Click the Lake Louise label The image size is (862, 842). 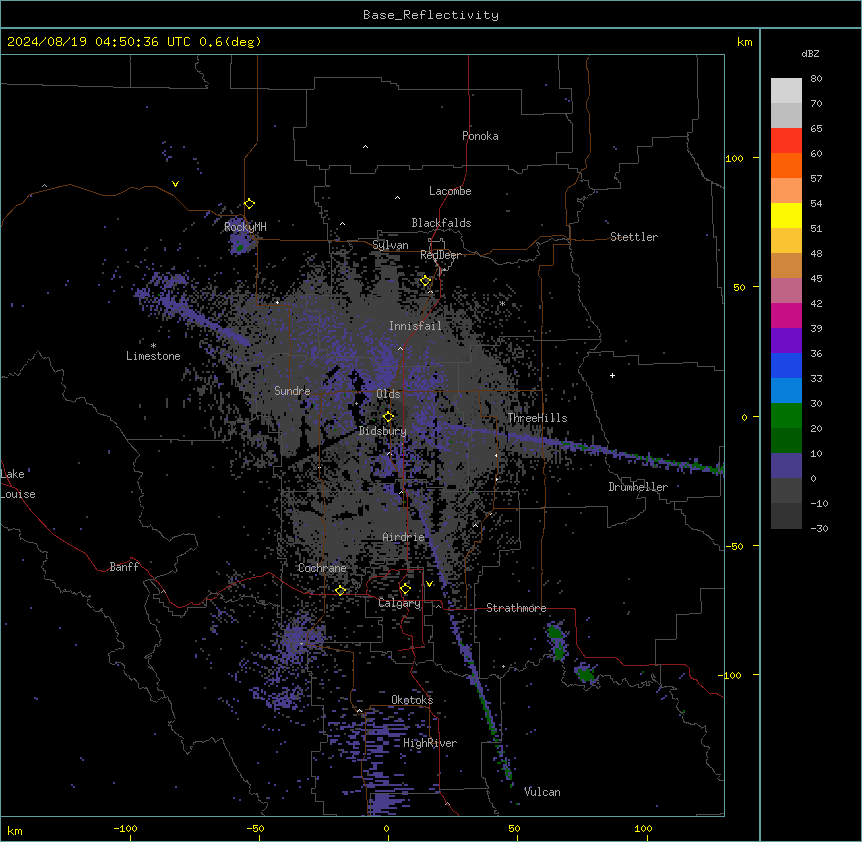click(x=18, y=484)
